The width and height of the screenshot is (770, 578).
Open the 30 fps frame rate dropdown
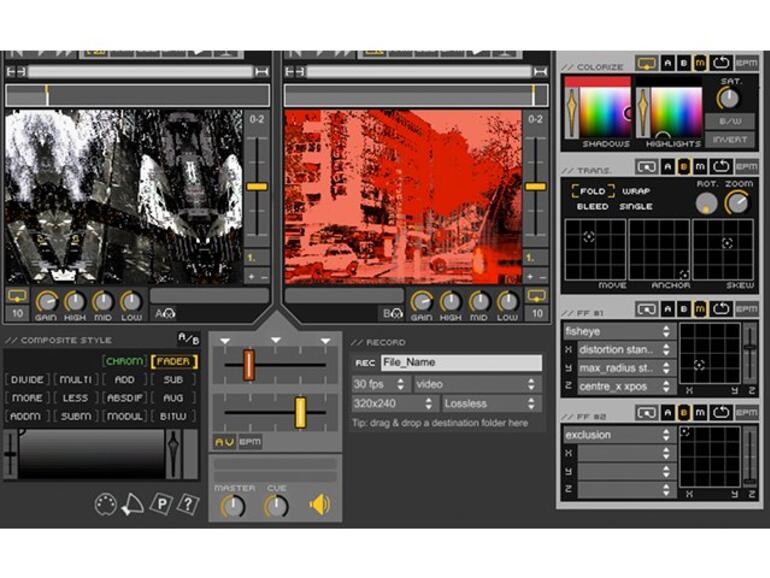pyautogui.click(x=380, y=384)
